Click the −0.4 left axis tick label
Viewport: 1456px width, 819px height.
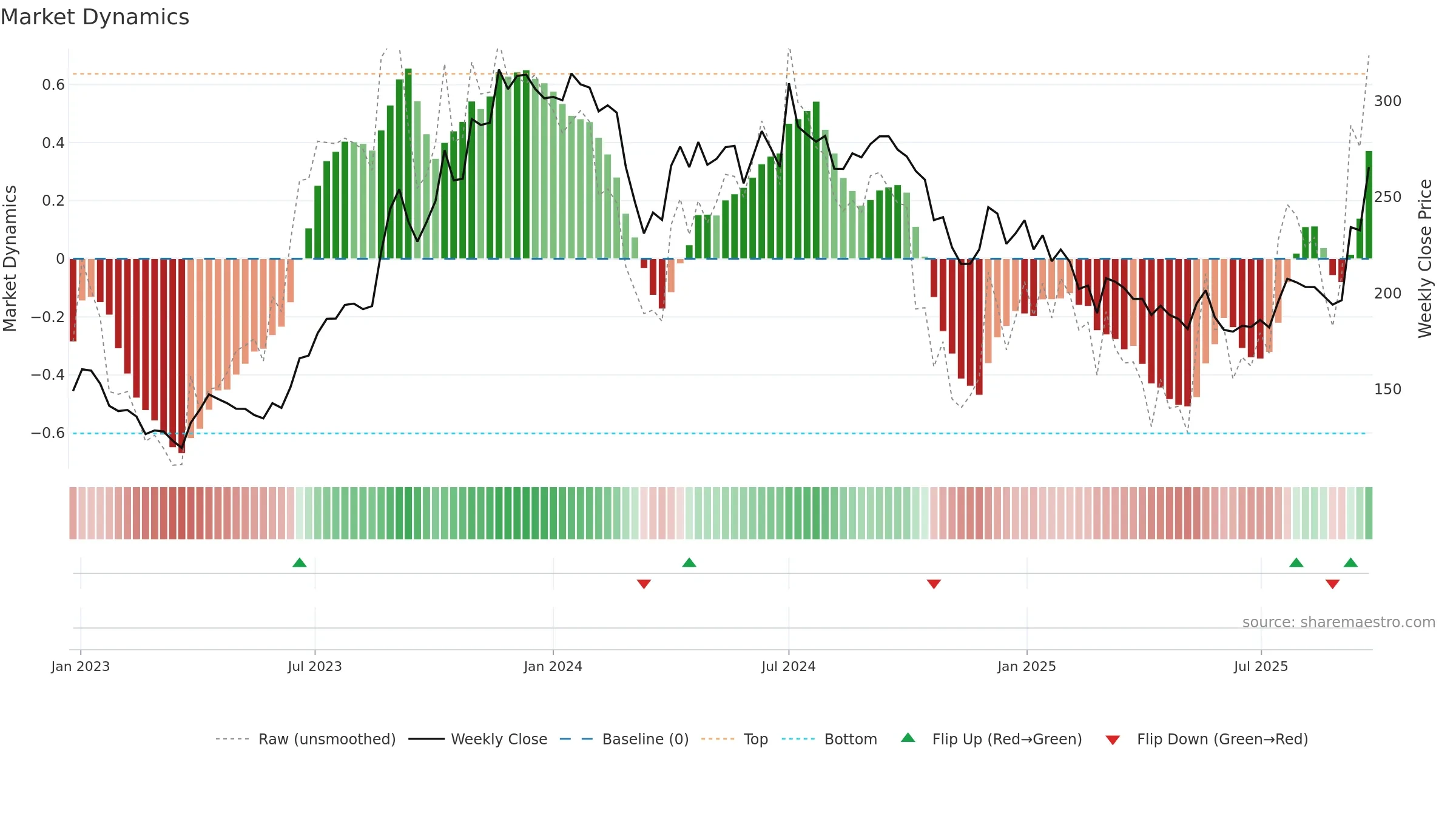pyautogui.click(x=48, y=375)
